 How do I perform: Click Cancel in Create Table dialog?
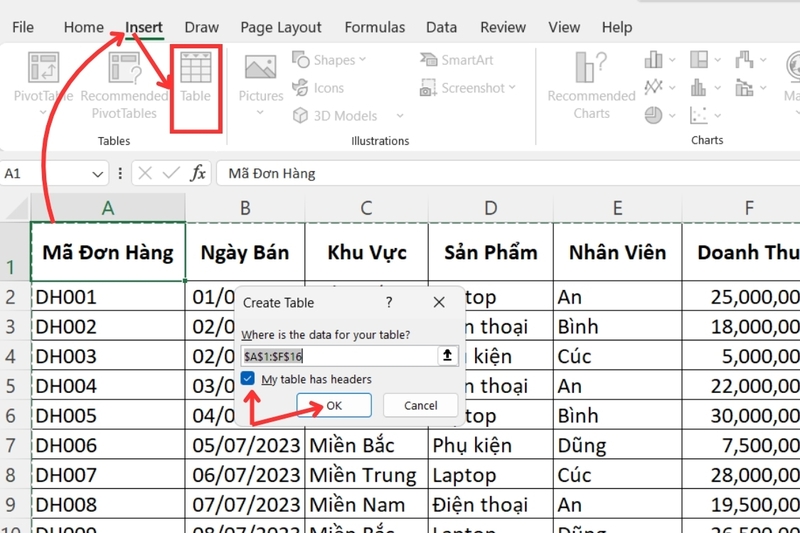point(421,405)
